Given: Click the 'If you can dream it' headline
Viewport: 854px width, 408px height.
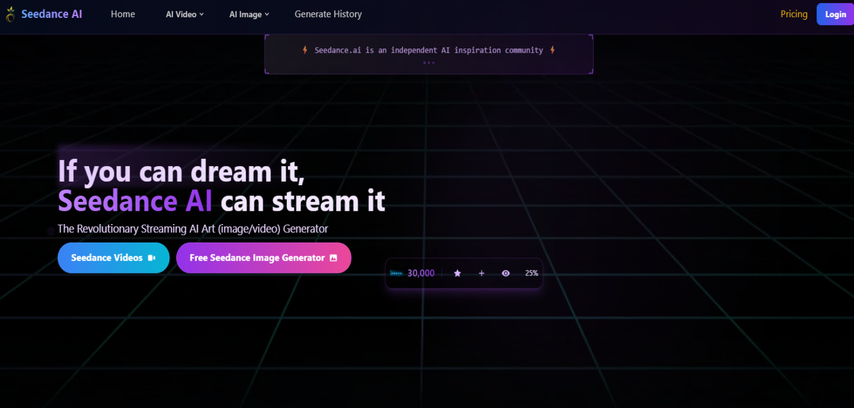Looking at the screenshot, I should pos(180,171).
